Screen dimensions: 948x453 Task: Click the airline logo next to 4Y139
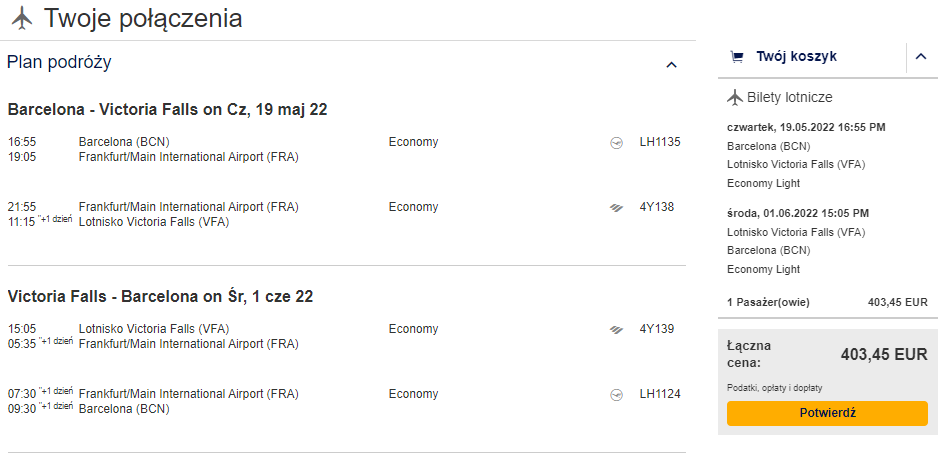(x=616, y=330)
